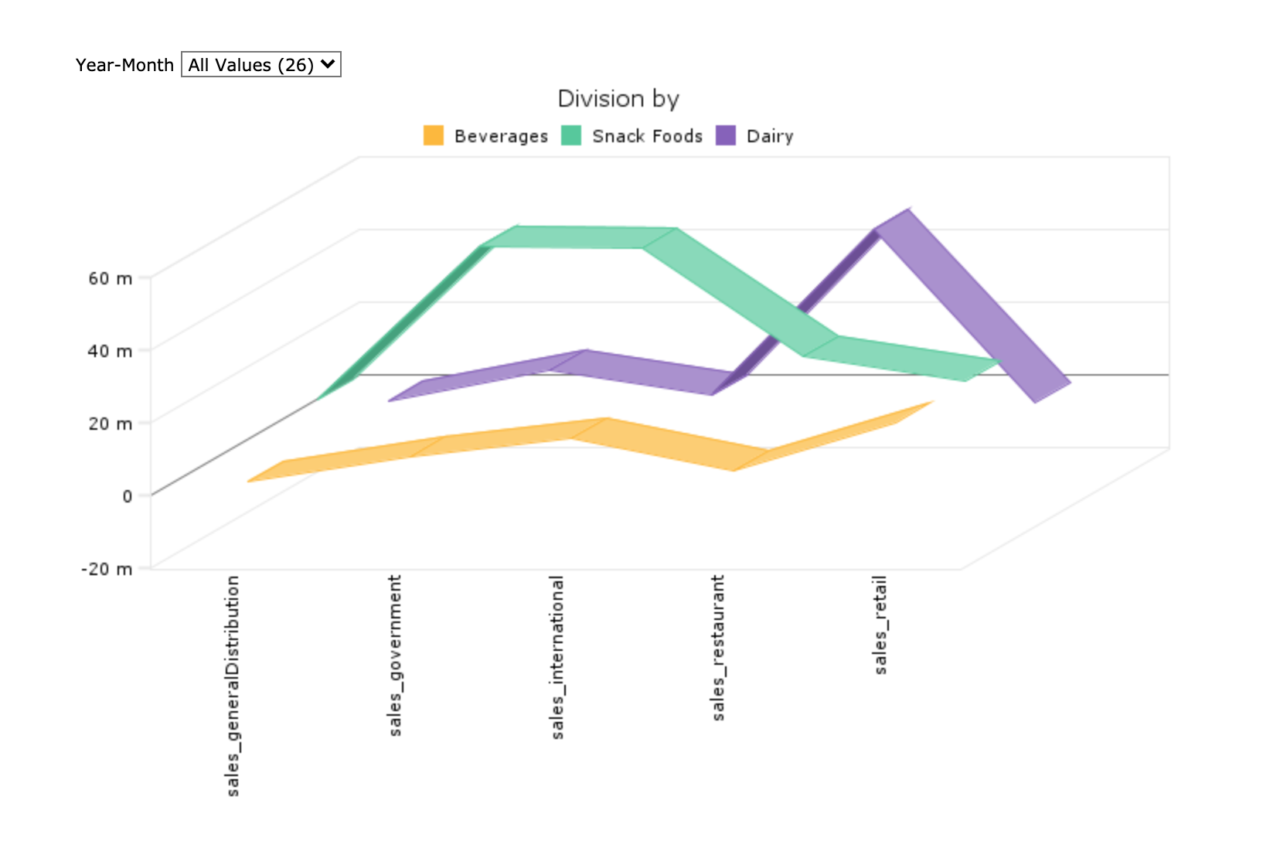
Task: Select the sales_generalDistribution axis label
Action: (232, 687)
